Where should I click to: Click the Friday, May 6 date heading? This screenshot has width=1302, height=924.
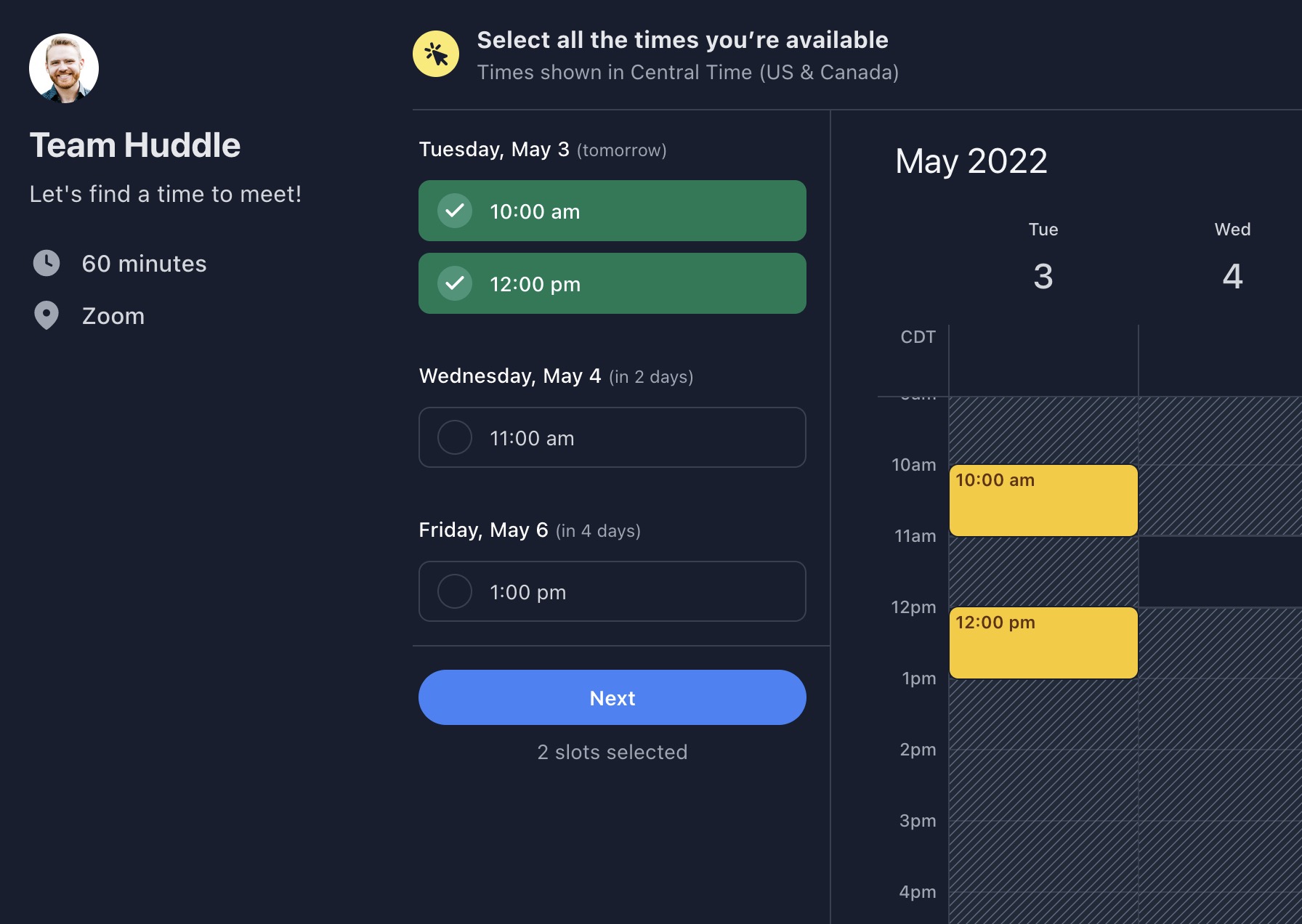(x=482, y=530)
